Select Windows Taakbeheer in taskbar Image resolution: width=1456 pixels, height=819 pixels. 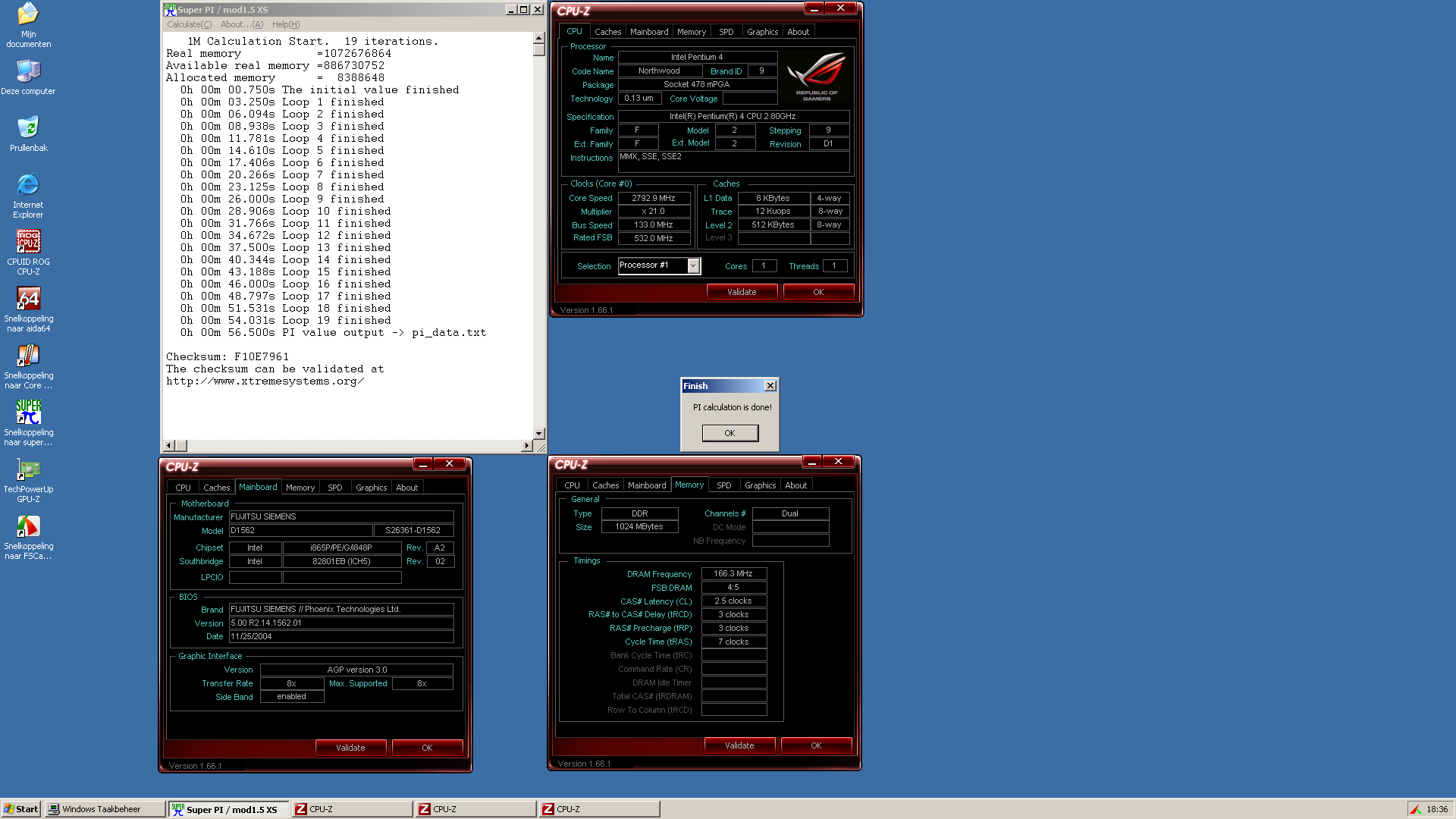tap(105, 809)
